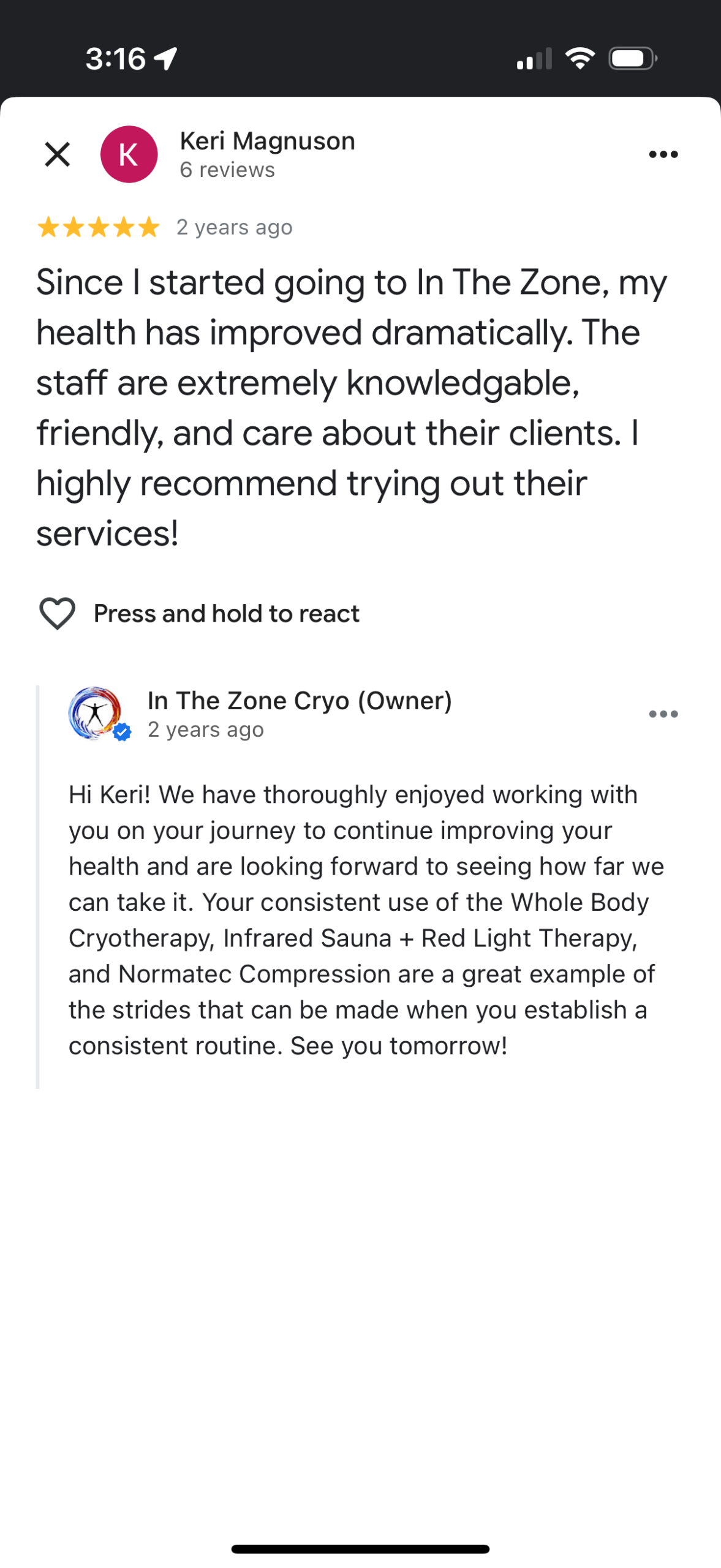Viewport: 721px width, 1568px height.
Task: Open more options for Keri's review
Action: (663, 154)
